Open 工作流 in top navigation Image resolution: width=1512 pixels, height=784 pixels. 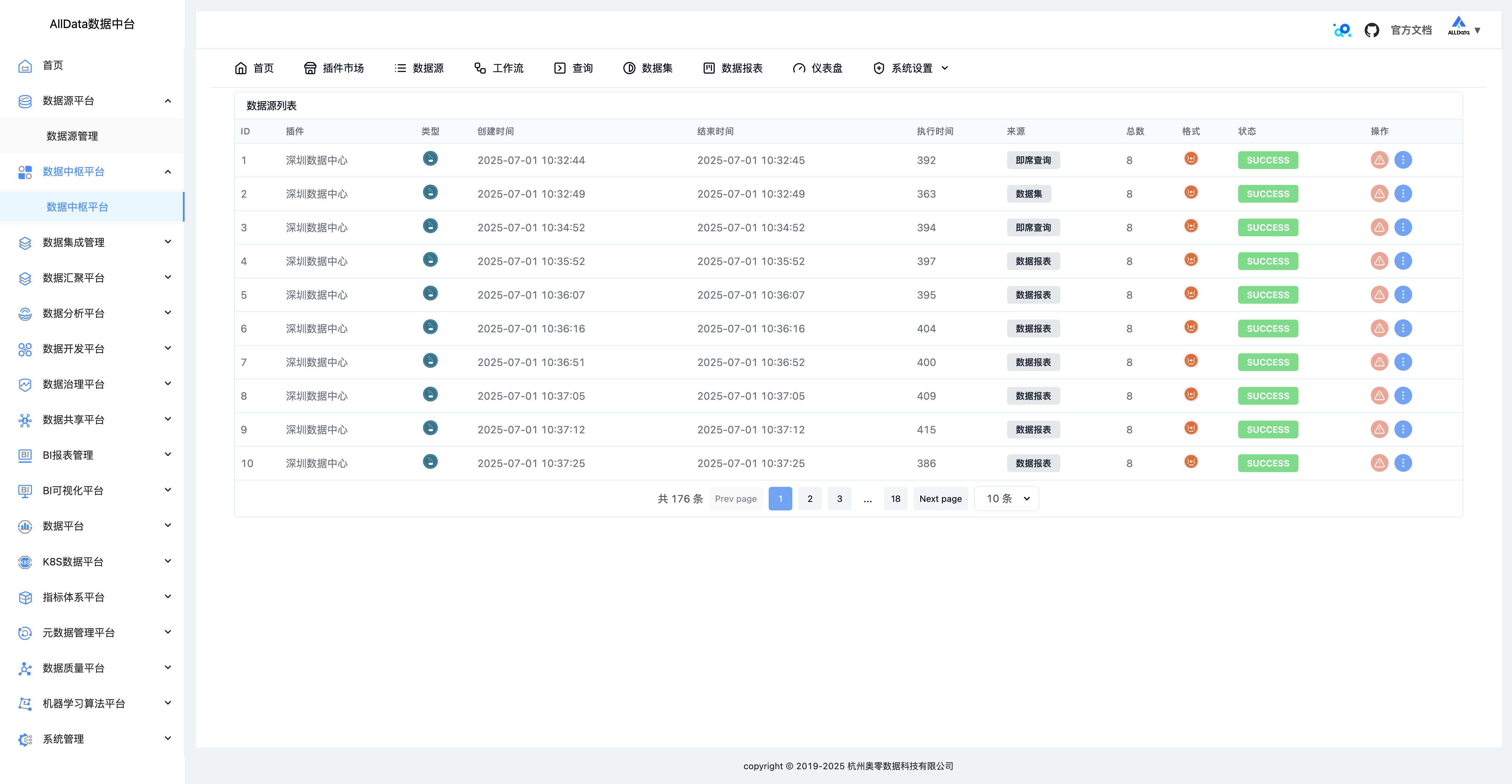pyautogui.click(x=499, y=68)
